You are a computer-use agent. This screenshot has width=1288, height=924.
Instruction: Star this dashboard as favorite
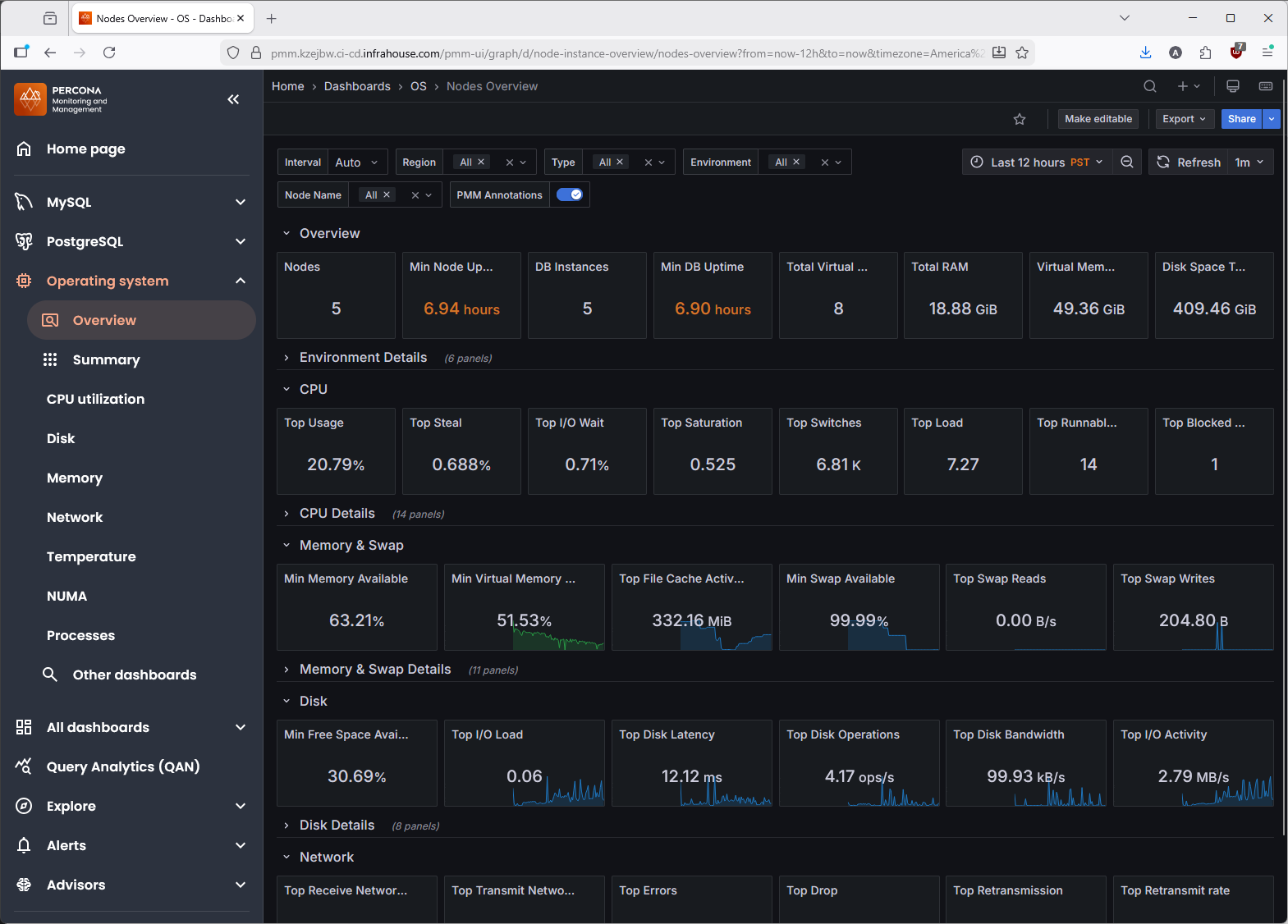pos(1020,119)
